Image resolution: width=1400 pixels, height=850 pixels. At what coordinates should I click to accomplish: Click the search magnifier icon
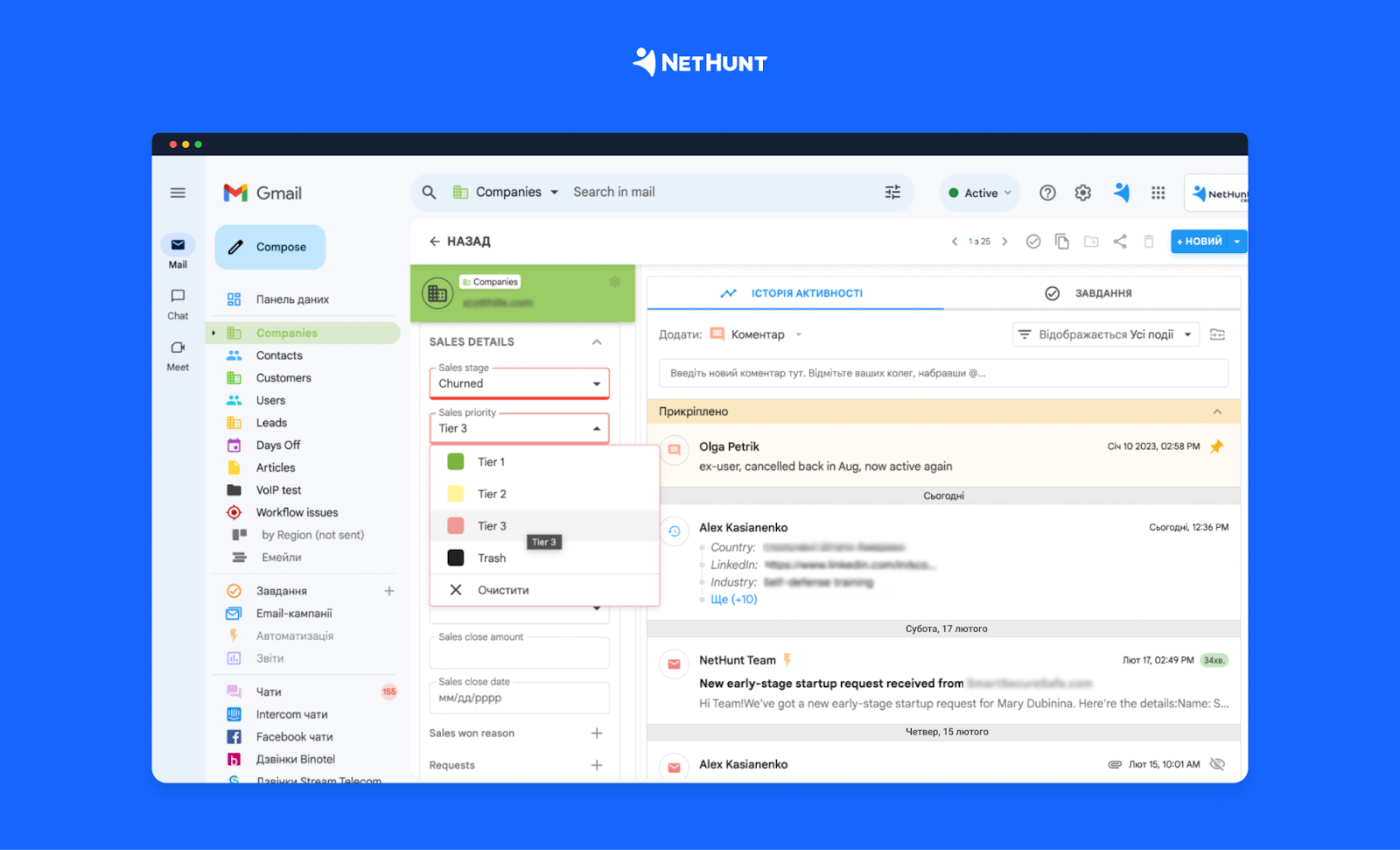coord(429,192)
